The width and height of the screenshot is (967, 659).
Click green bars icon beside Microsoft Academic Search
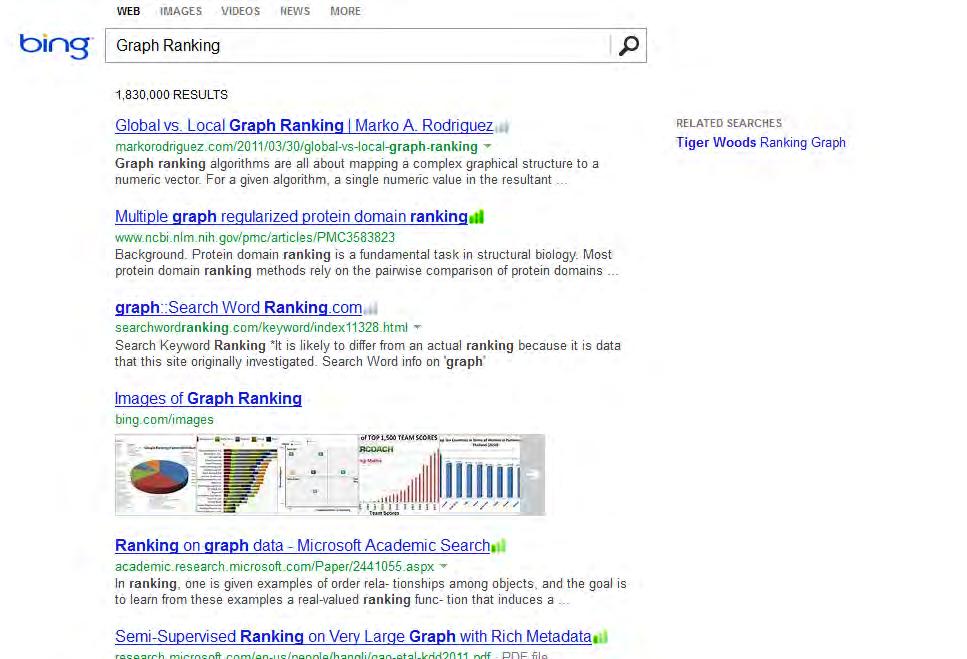click(x=499, y=546)
